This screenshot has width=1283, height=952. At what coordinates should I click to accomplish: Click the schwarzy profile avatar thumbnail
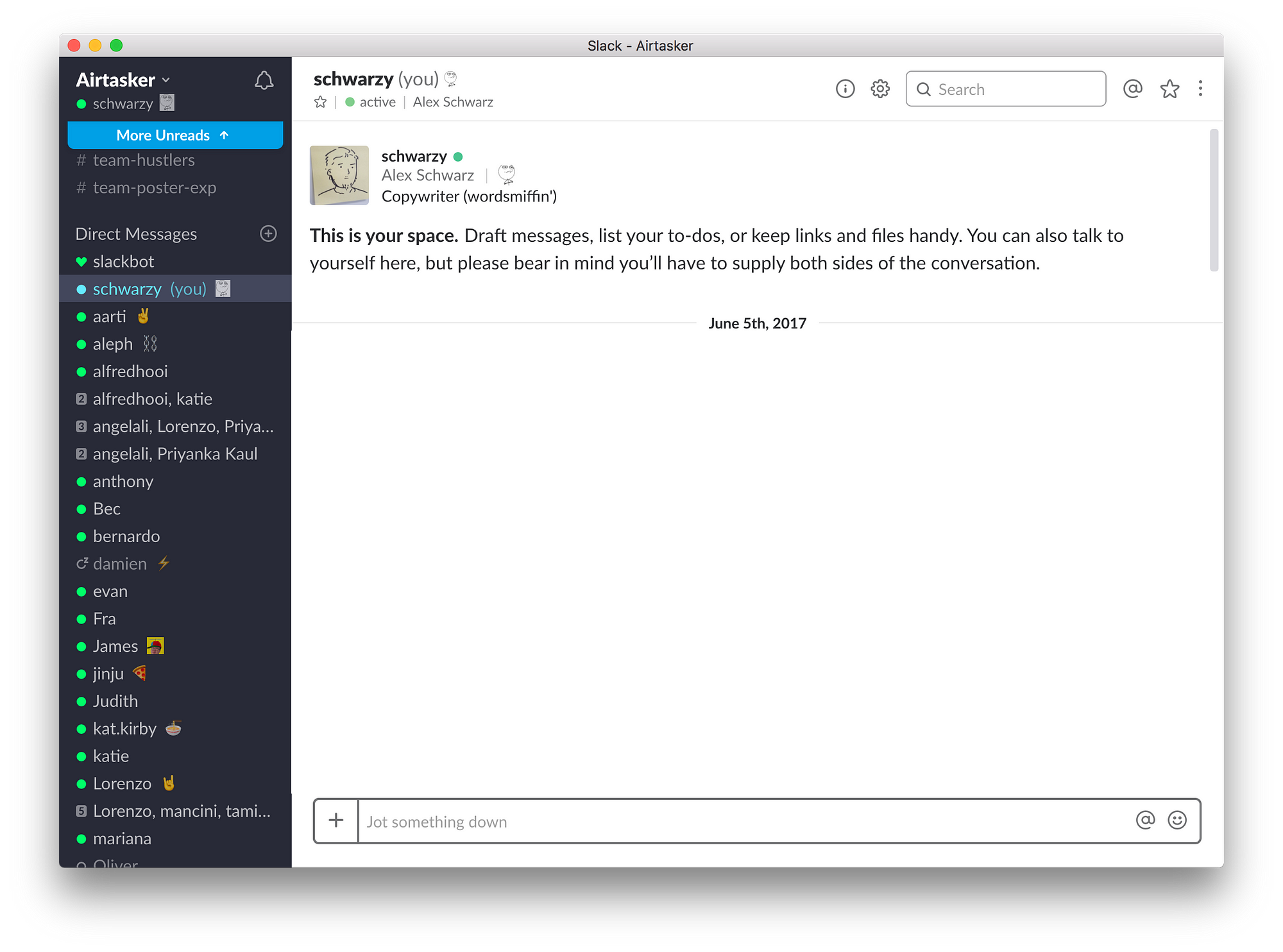tap(339, 175)
